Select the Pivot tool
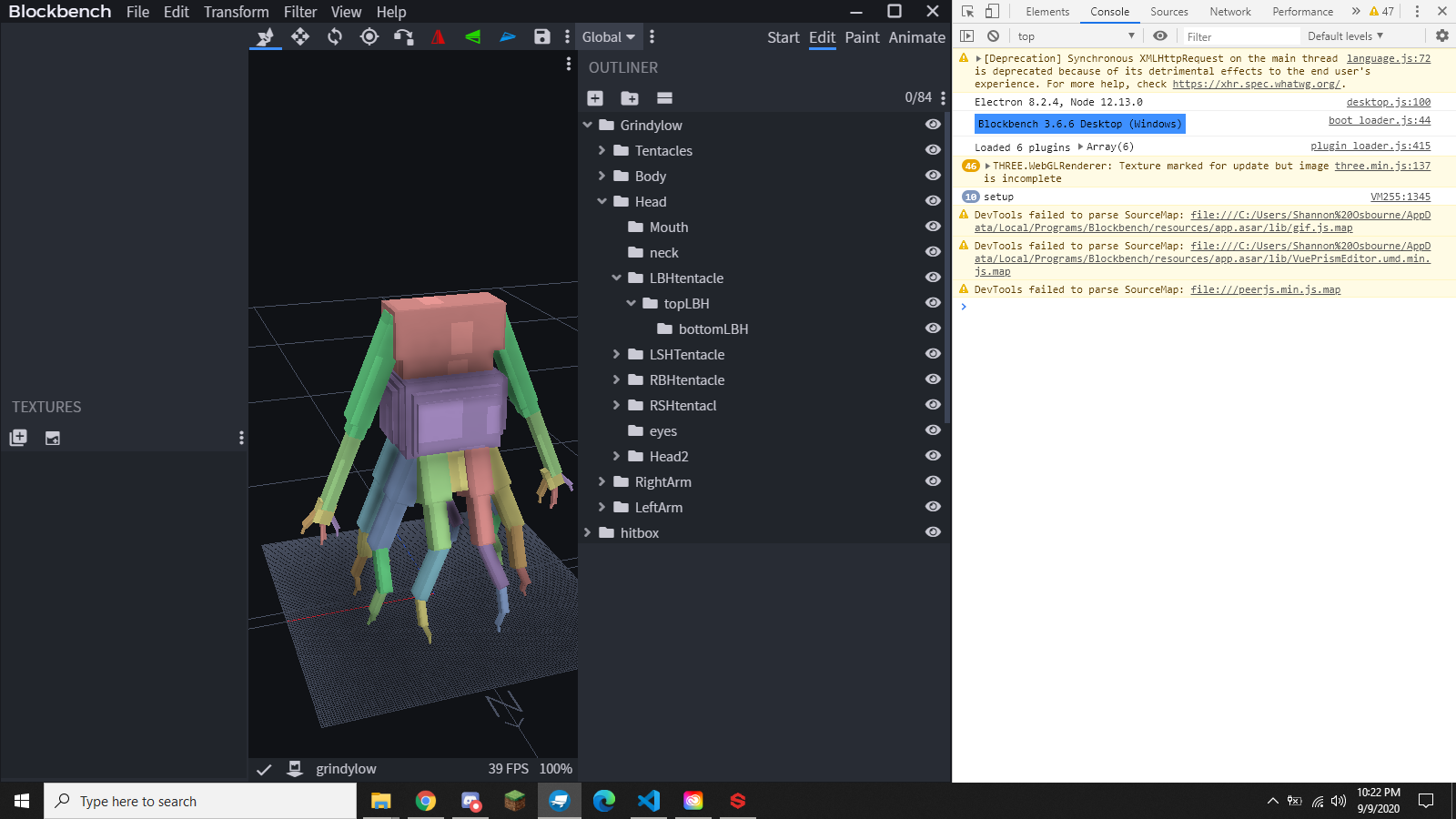The height and width of the screenshot is (819, 1456). pyautogui.click(x=369, y=37)
